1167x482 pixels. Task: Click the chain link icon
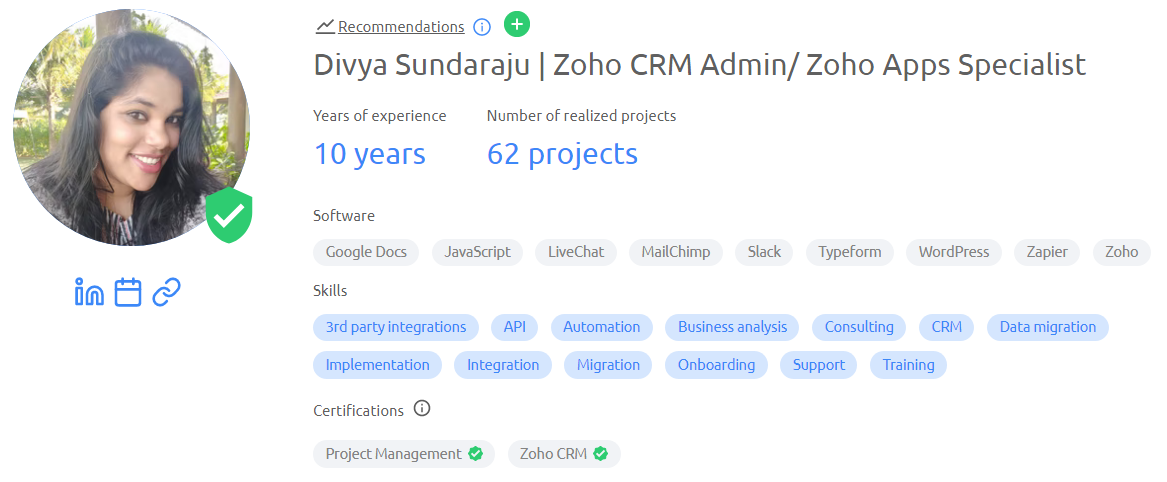coord(166,293)
